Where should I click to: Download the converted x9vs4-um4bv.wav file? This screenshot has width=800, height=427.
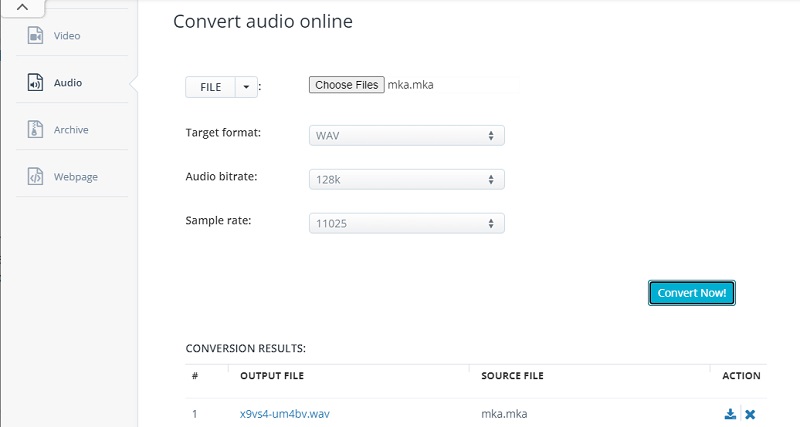tap(730, 414)
